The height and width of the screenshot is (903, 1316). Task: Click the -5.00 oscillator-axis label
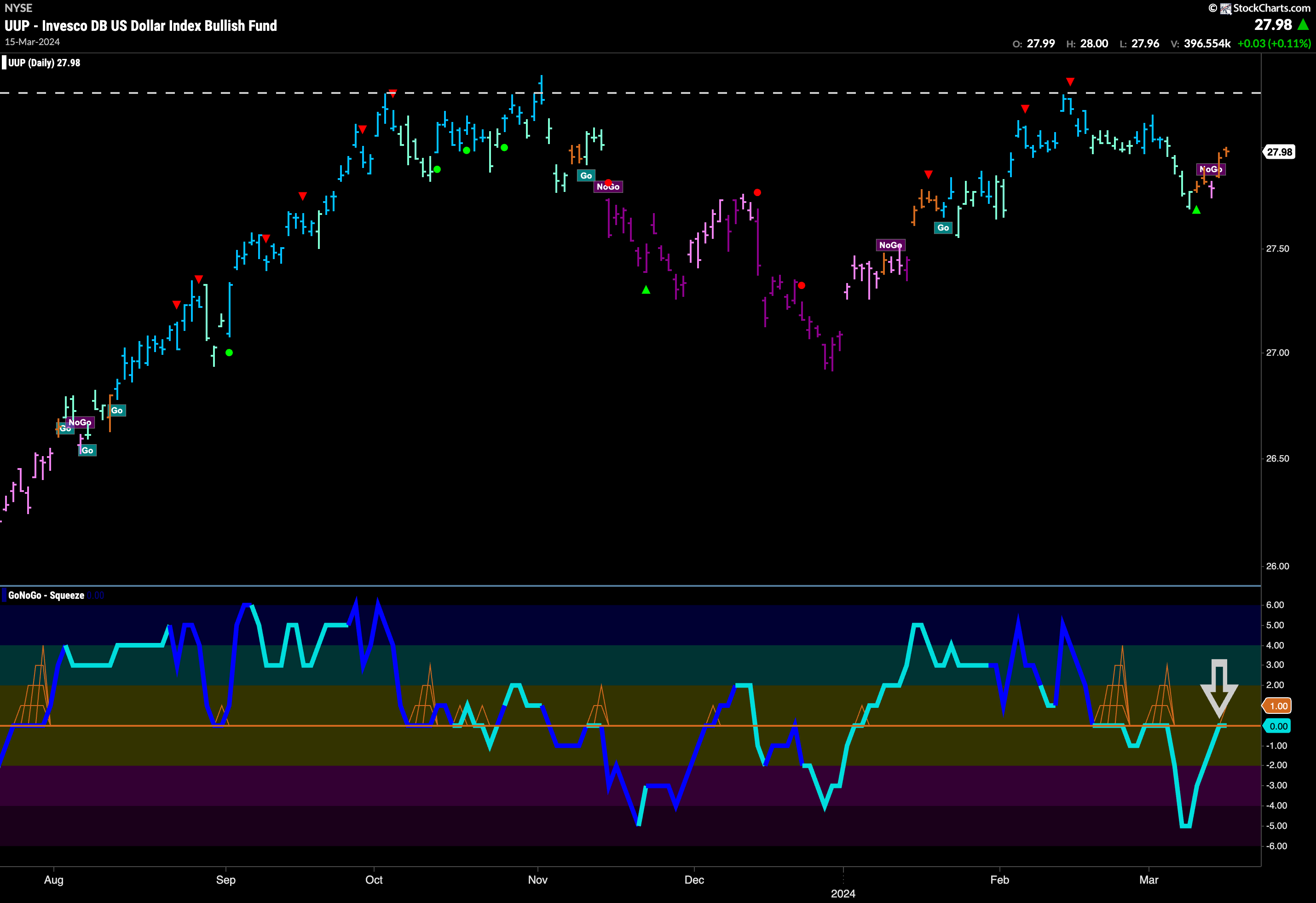tap(1276, 826)
